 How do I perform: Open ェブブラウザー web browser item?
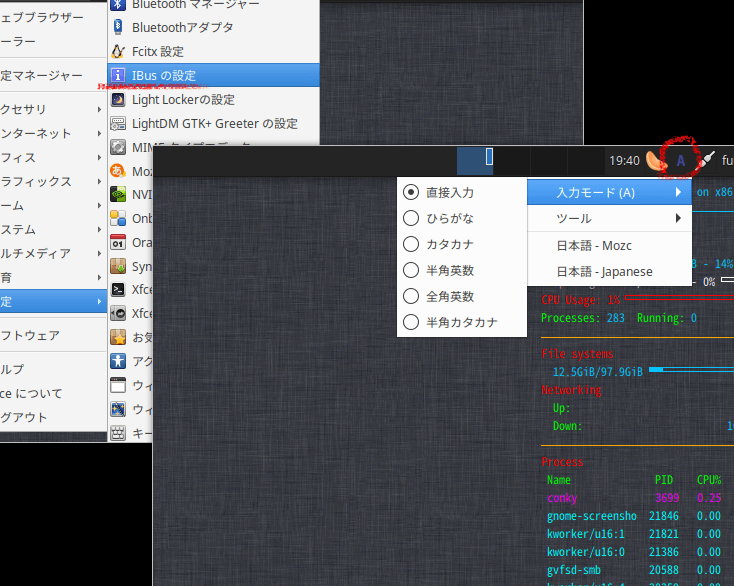point(53,17)
